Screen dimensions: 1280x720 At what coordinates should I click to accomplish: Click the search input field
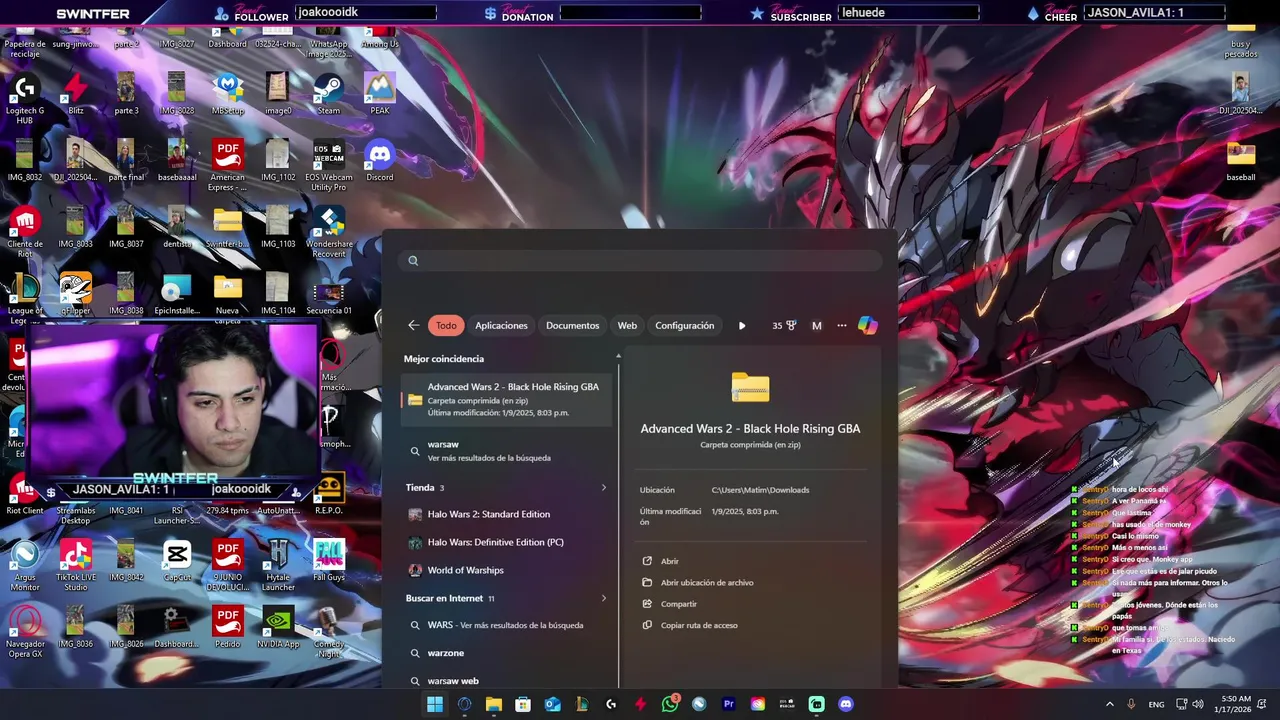[x=640, y=261]
